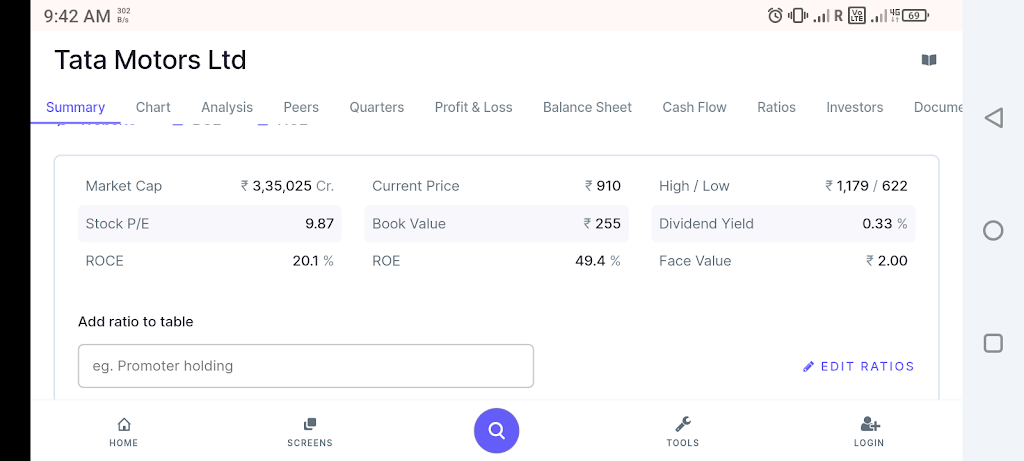Select the Market Cap value 3,35,025 Cr.
The width and height of the screenshot is (1024, 461).
coord(287,186)
